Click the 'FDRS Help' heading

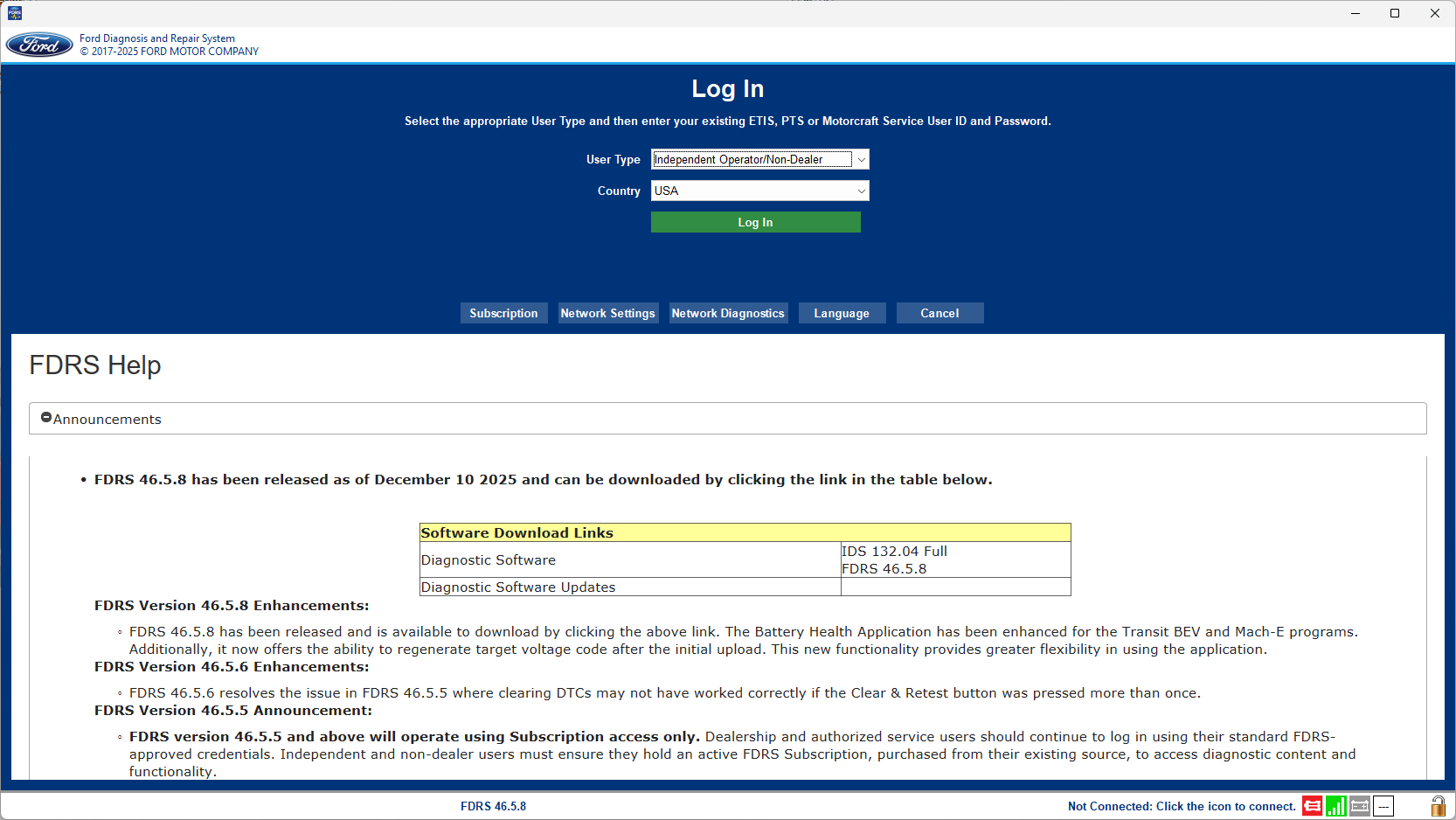click(95, 365)
